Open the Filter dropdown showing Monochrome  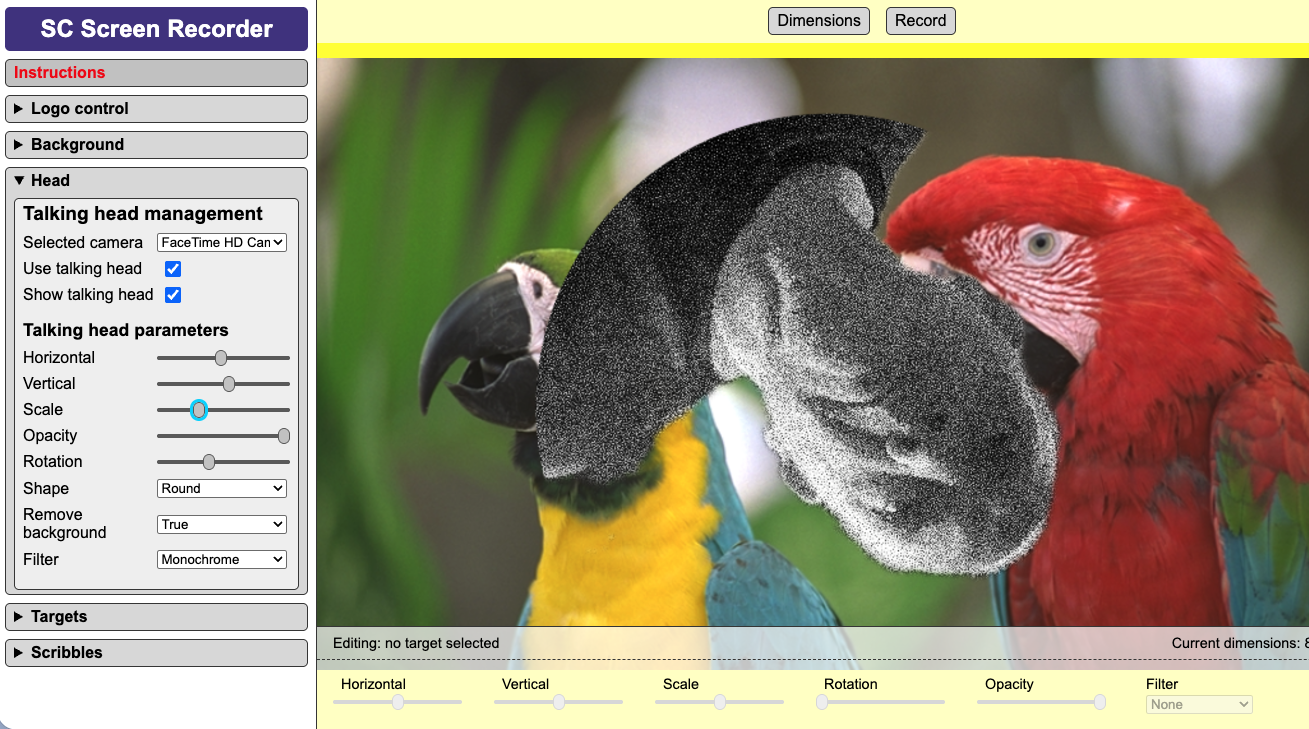click(x=221, y=559)
